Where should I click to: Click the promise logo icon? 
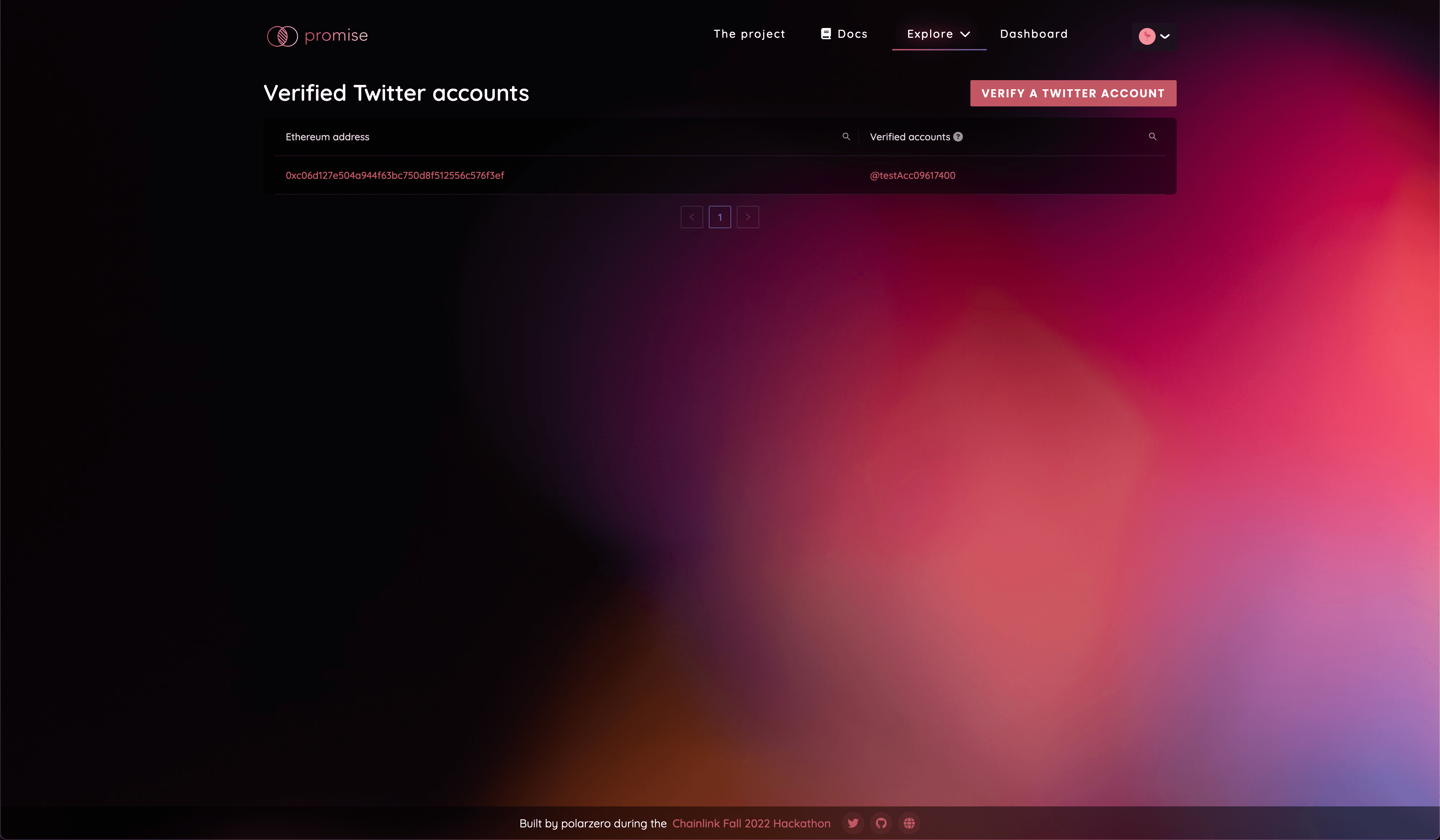pyautogui.click(x=282, y=36)
